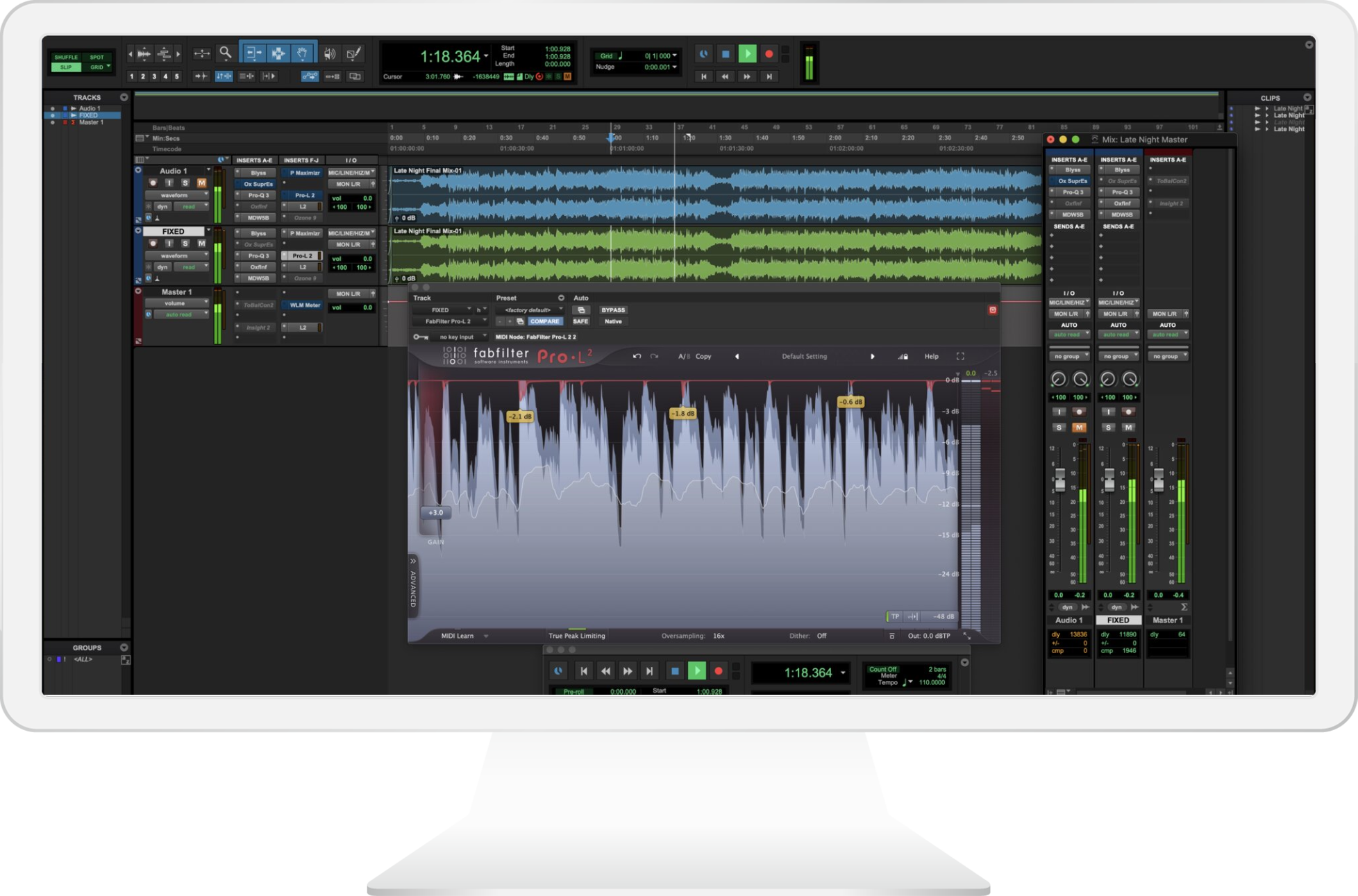Select the Pencil tool
Image resolution: width=1358 pixels, height=896 pixels.
click(353, 53)
